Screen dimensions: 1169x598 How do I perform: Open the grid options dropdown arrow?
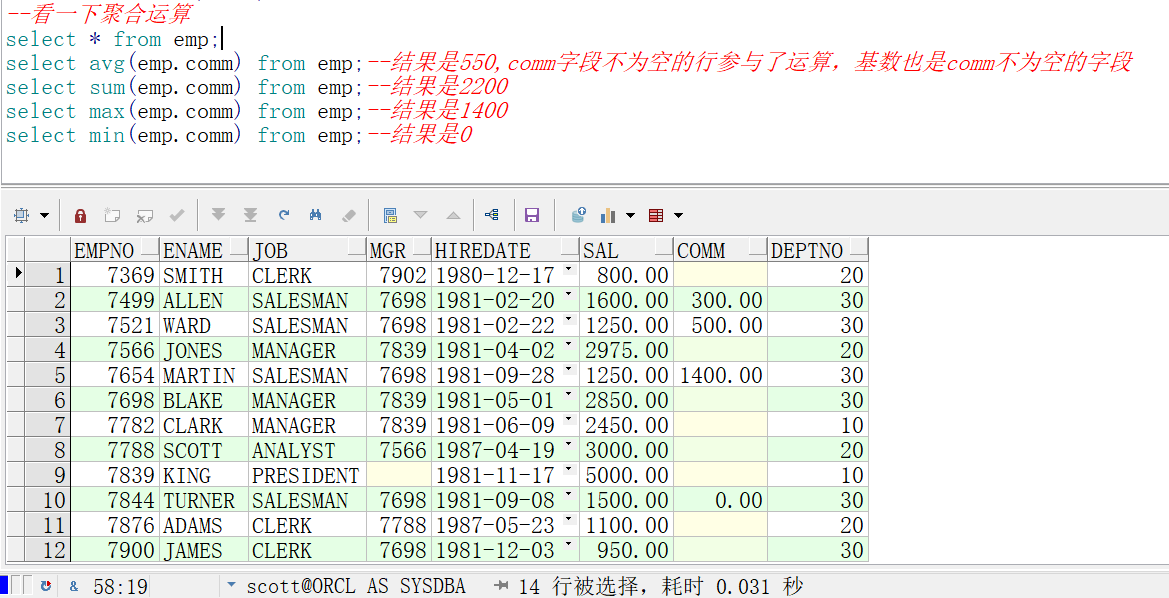point(43,214)
